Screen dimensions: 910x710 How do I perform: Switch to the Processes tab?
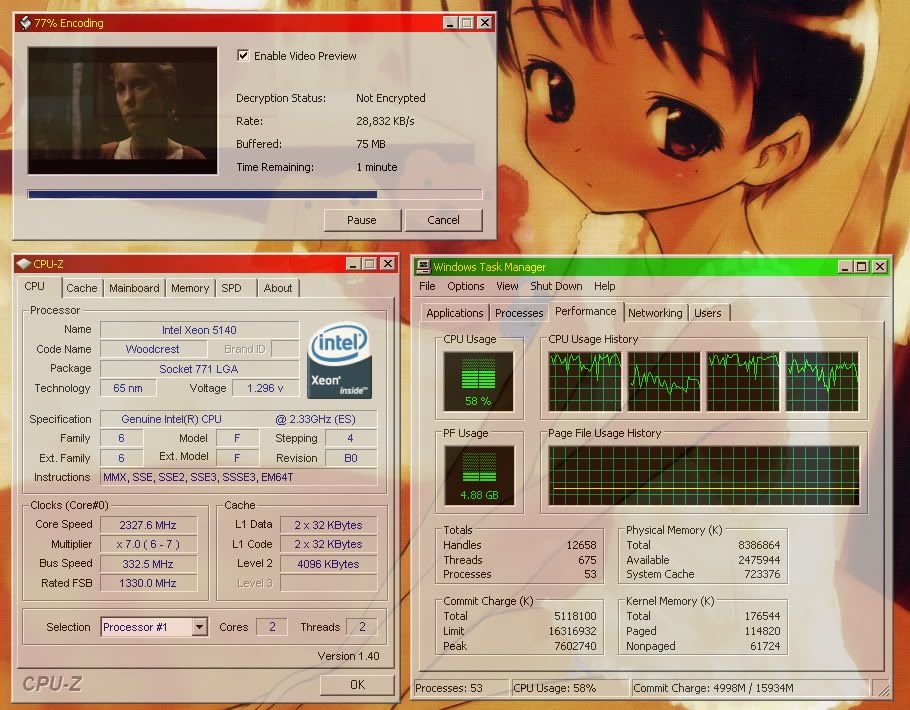click(519, 313)
